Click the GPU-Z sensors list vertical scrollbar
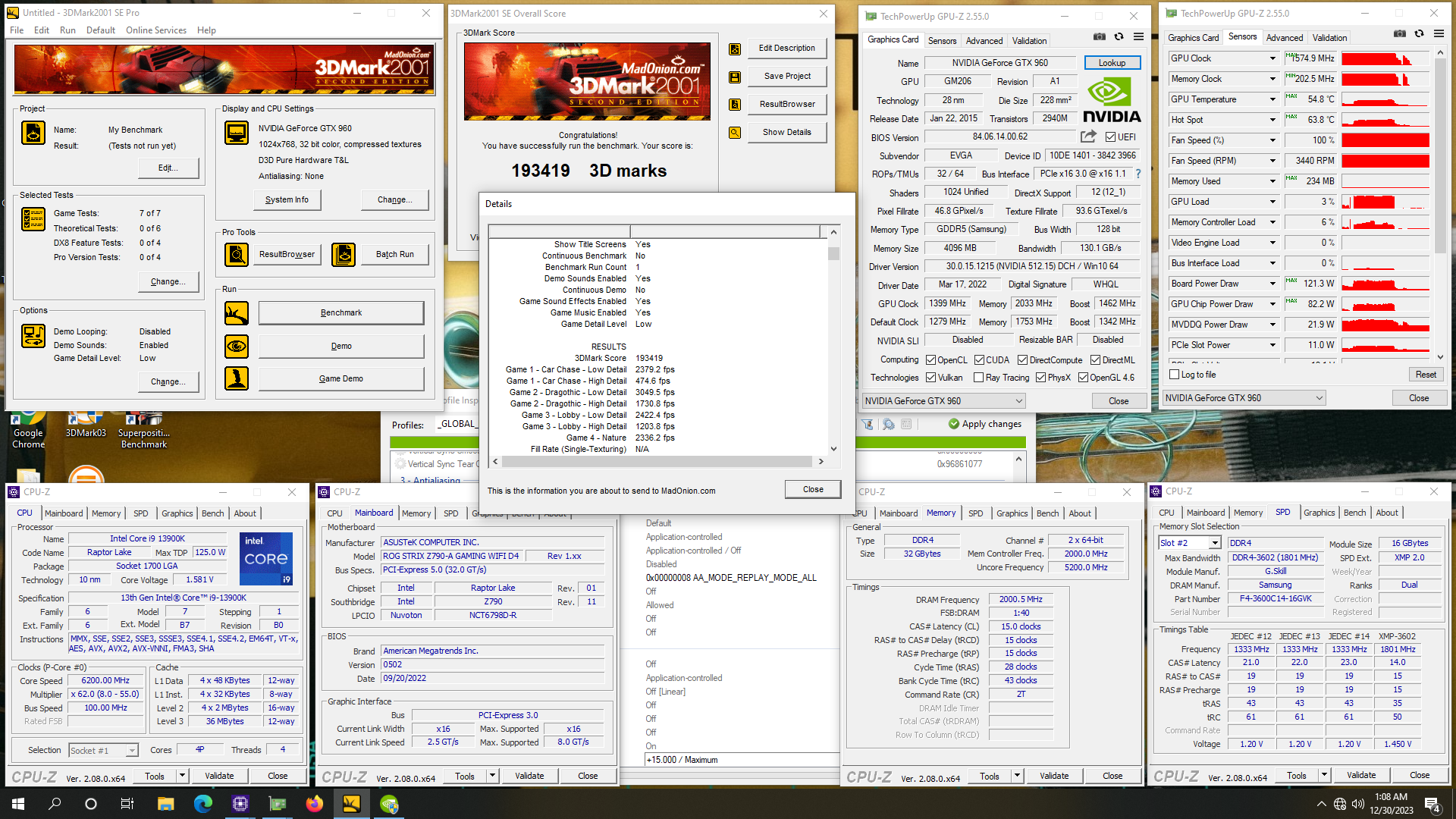The height and width of the screenshot is (819, 1456). (1439, 205)
